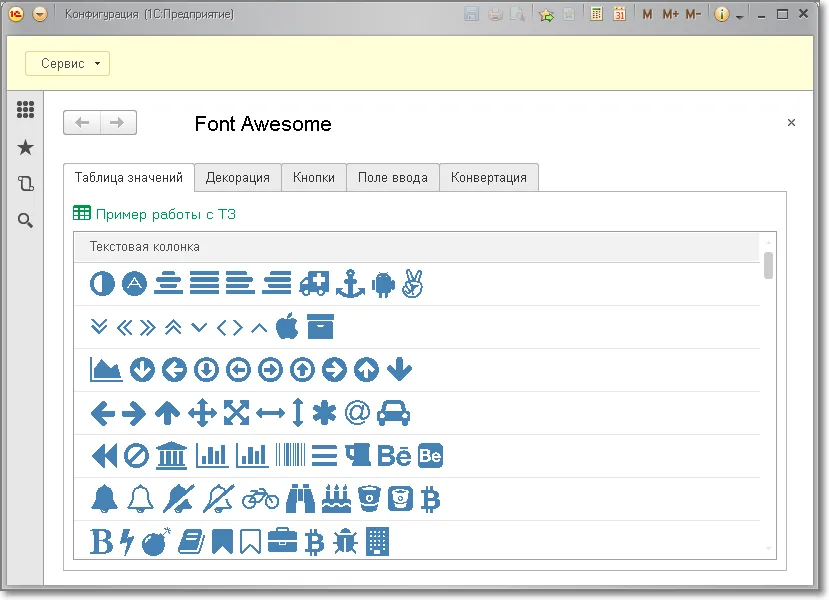Screen dimensions: 829x600
Task: Select the area chart icon
Action: tap(106, 370)
